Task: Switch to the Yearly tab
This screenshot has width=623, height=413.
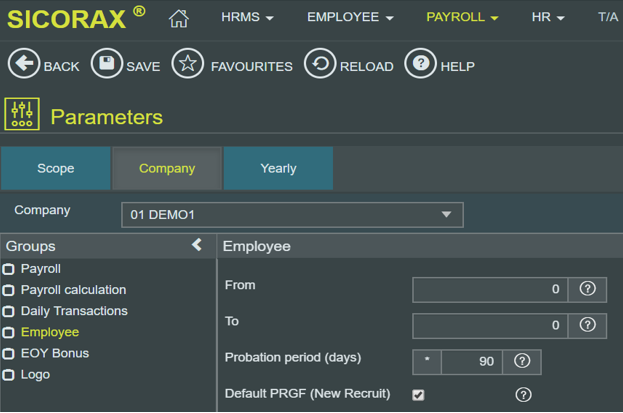Action: pyautogui.click(x=278, y=168)
